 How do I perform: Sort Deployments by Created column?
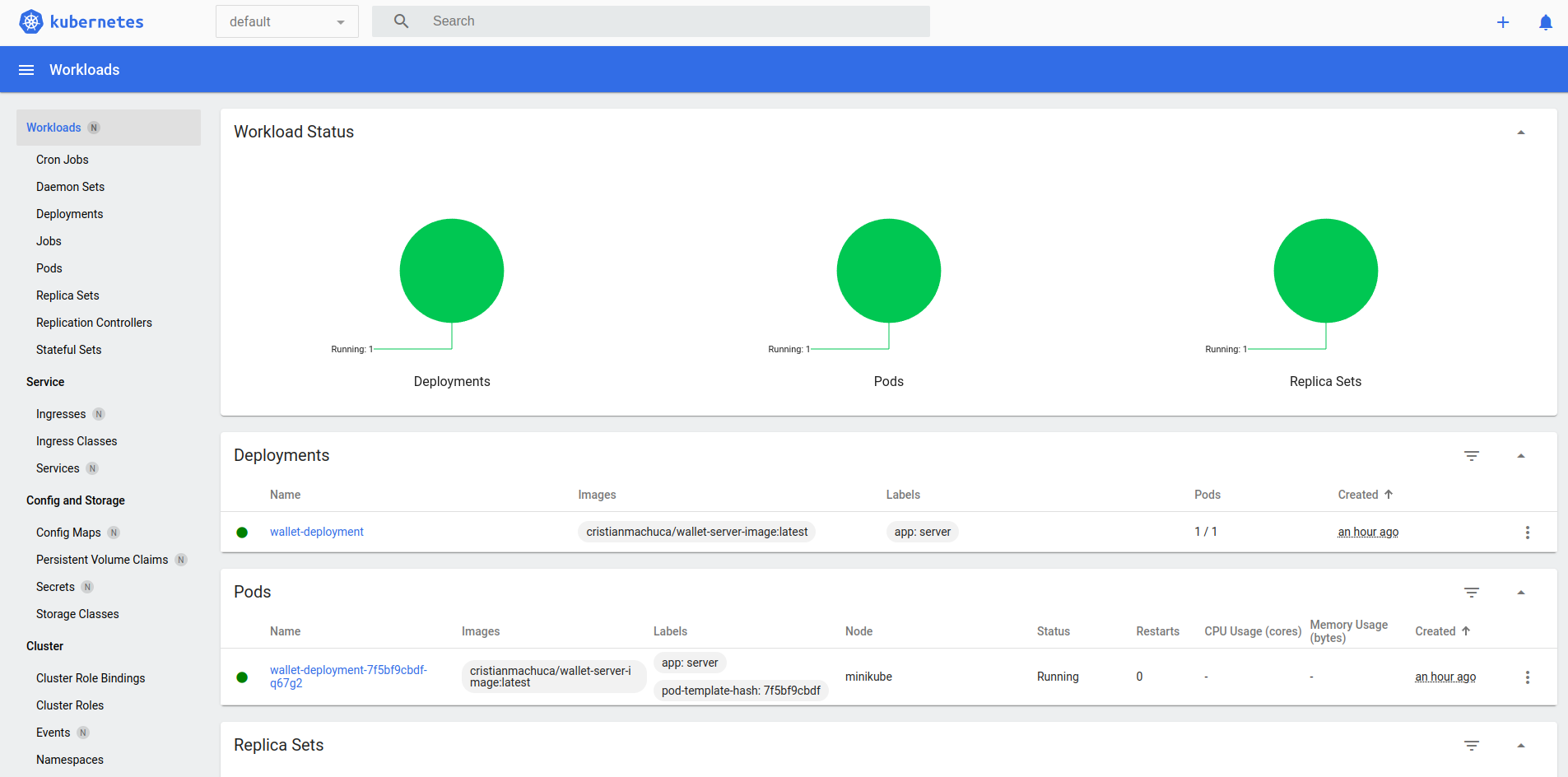pyautogui.click(x=1358, y=495)
